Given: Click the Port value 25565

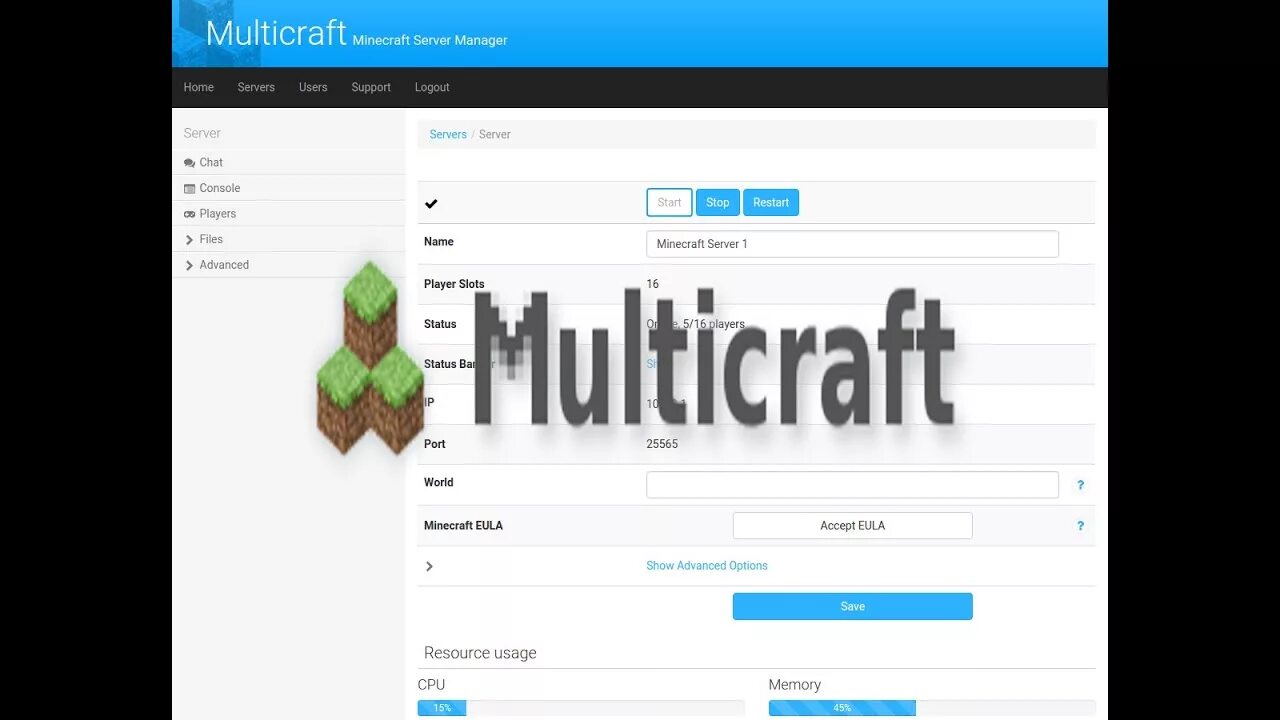Looking at the screenshot, I should tap(662, 444).
